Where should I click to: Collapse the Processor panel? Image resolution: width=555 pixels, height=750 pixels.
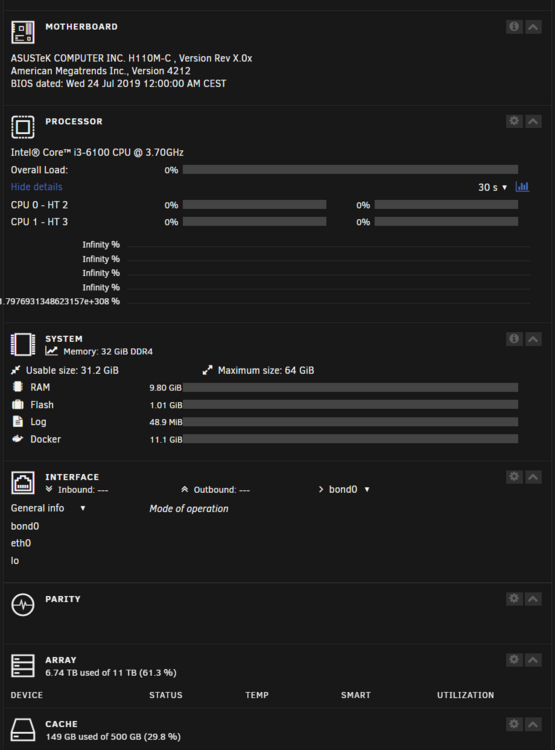click(533, 121)
